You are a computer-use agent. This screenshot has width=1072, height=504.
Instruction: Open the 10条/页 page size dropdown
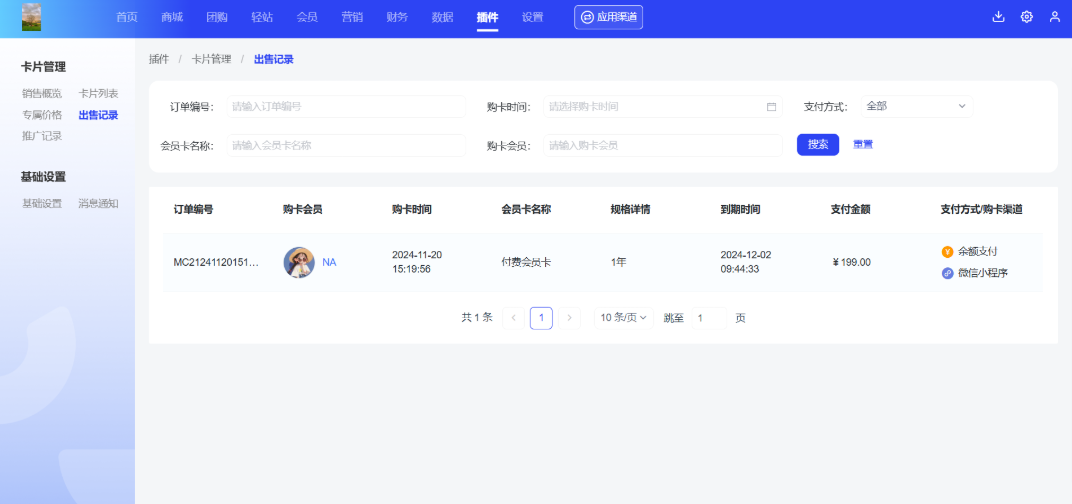point(623,318)
